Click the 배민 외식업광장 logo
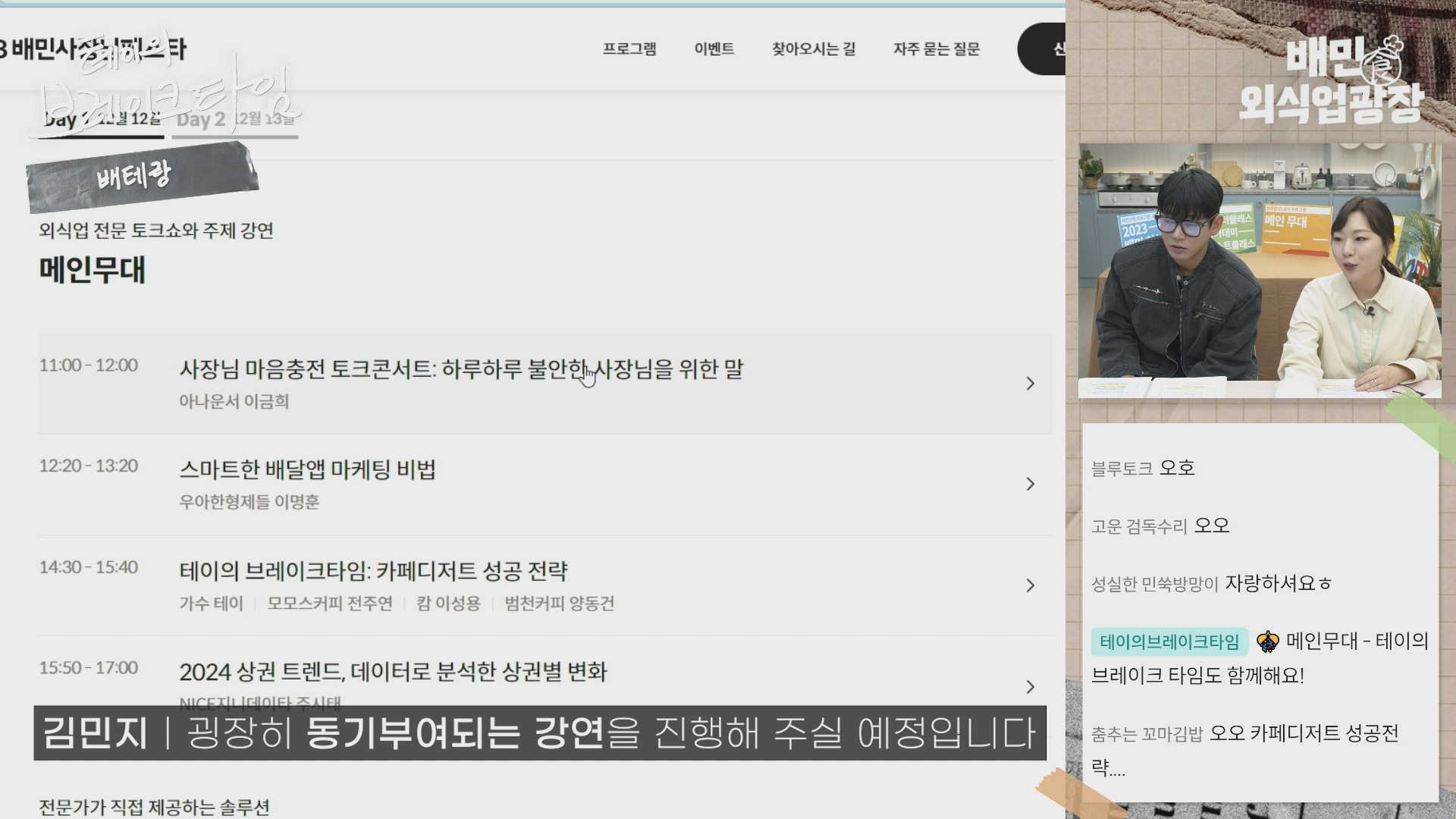This screenshot has height=819, width=1456. point(1331,81)
